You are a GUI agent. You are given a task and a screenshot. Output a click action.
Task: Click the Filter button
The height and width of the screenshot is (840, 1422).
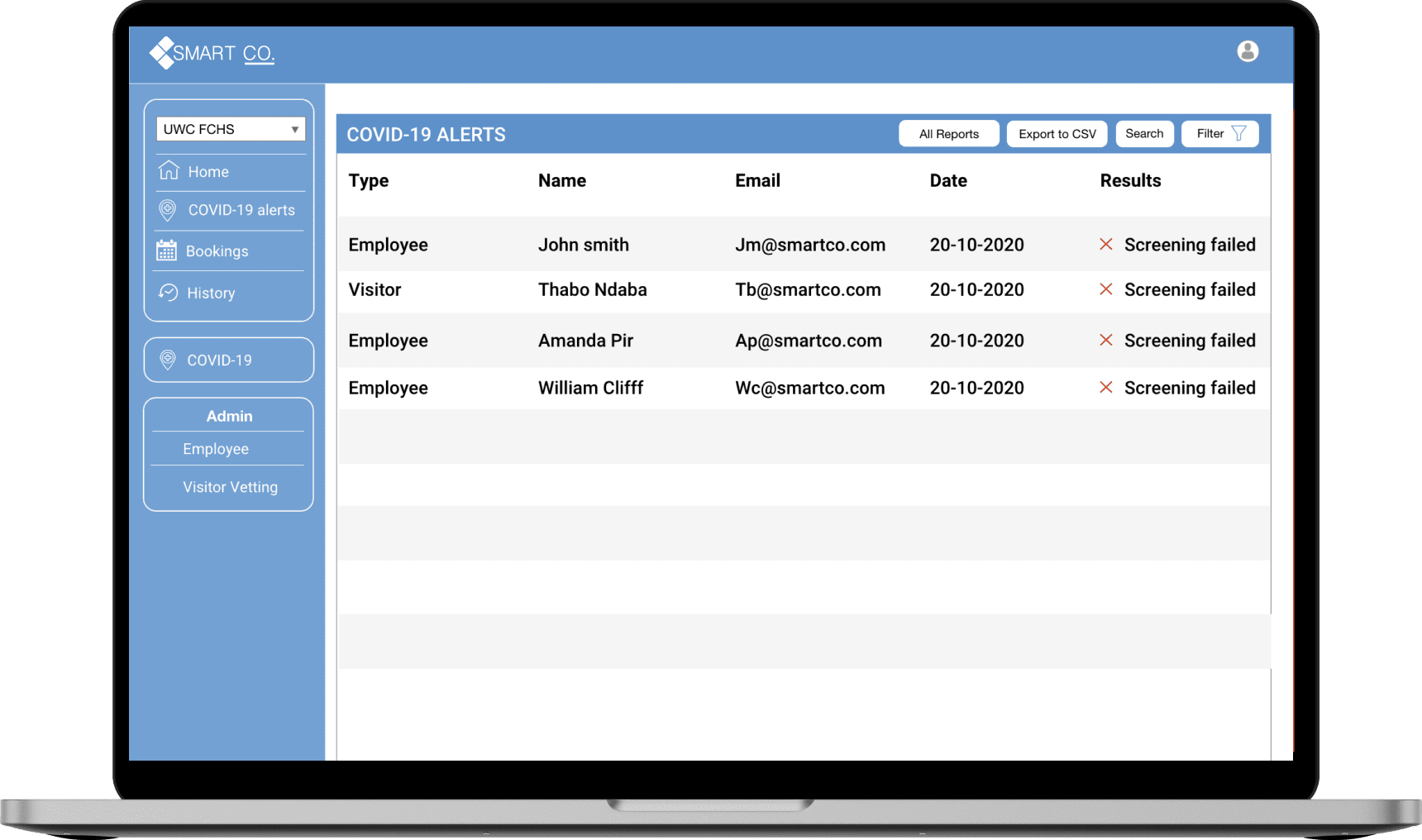coord(1220,134)
